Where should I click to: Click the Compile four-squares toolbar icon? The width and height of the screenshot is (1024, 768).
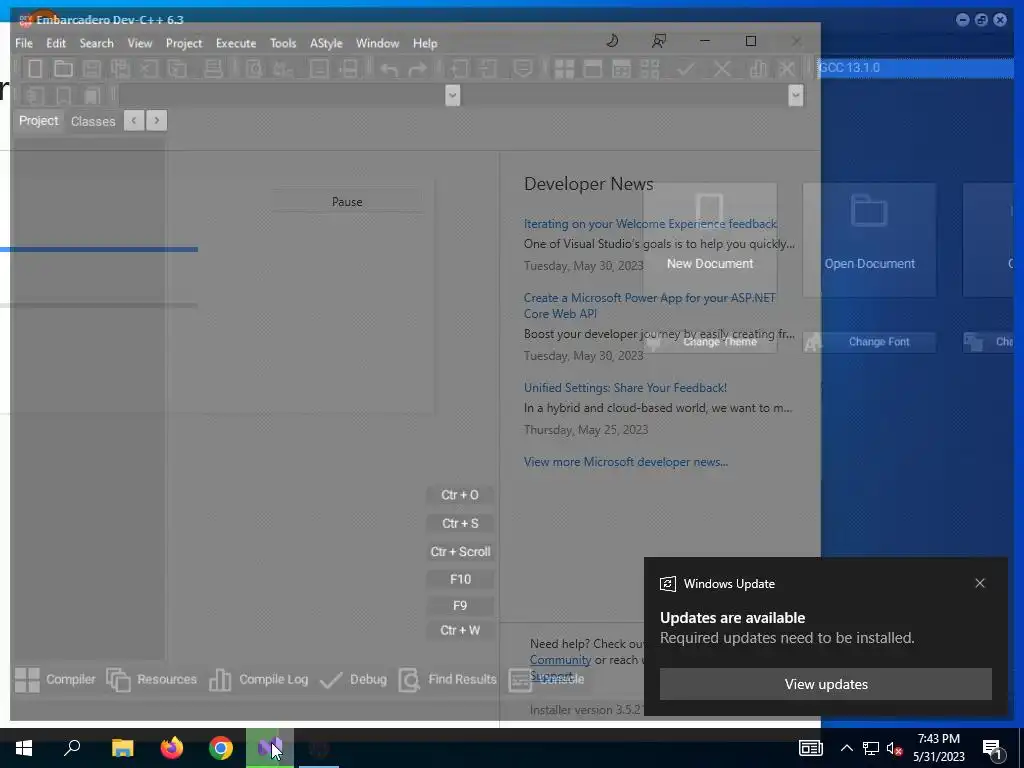pos(564,69)
